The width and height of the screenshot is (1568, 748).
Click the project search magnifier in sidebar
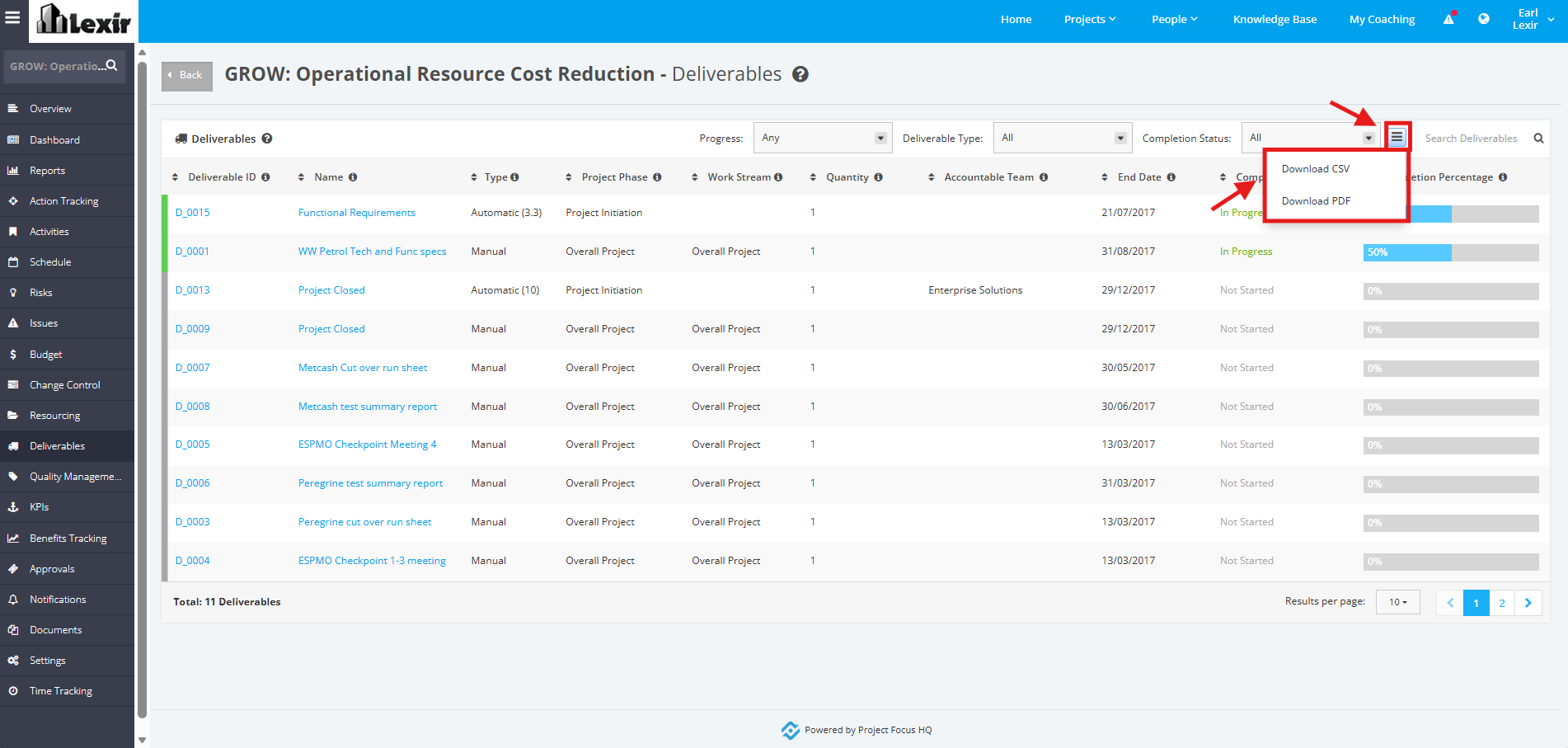111,65
